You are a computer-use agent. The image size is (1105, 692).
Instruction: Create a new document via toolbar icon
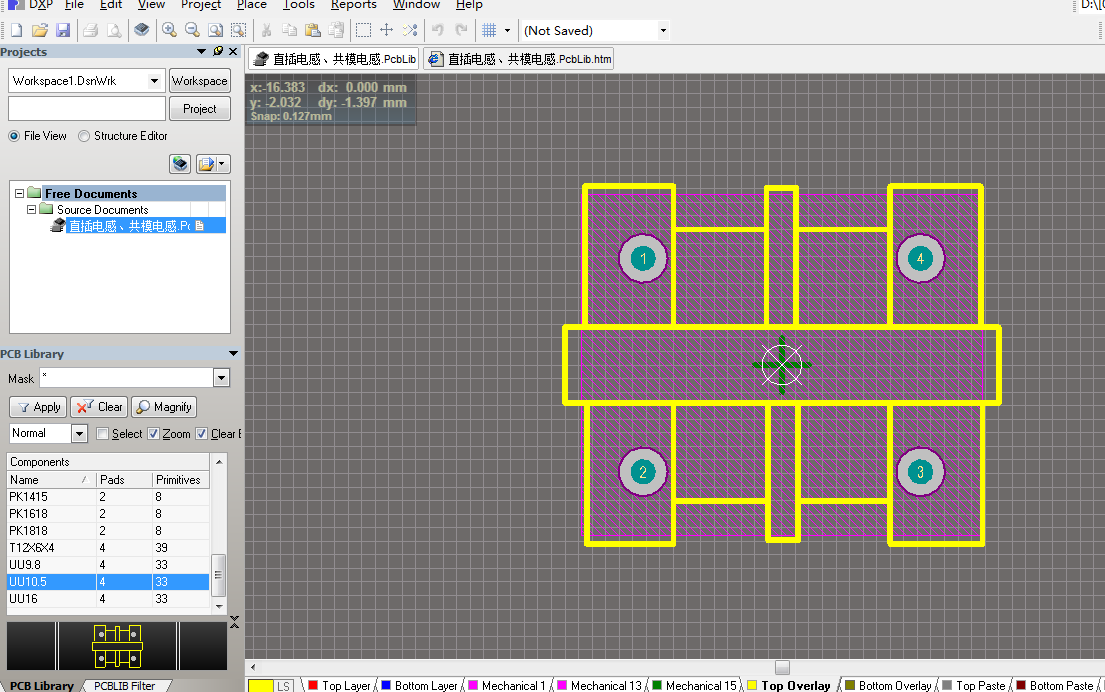pos(16,30)
